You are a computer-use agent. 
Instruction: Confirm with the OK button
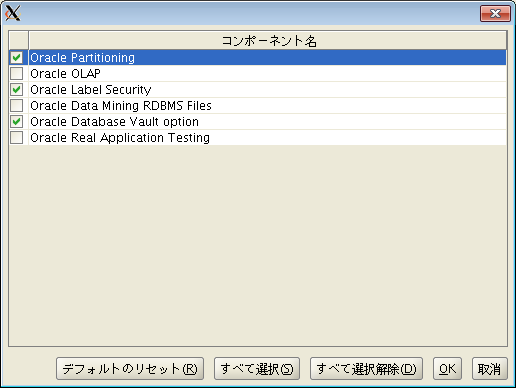pos(447,369)
